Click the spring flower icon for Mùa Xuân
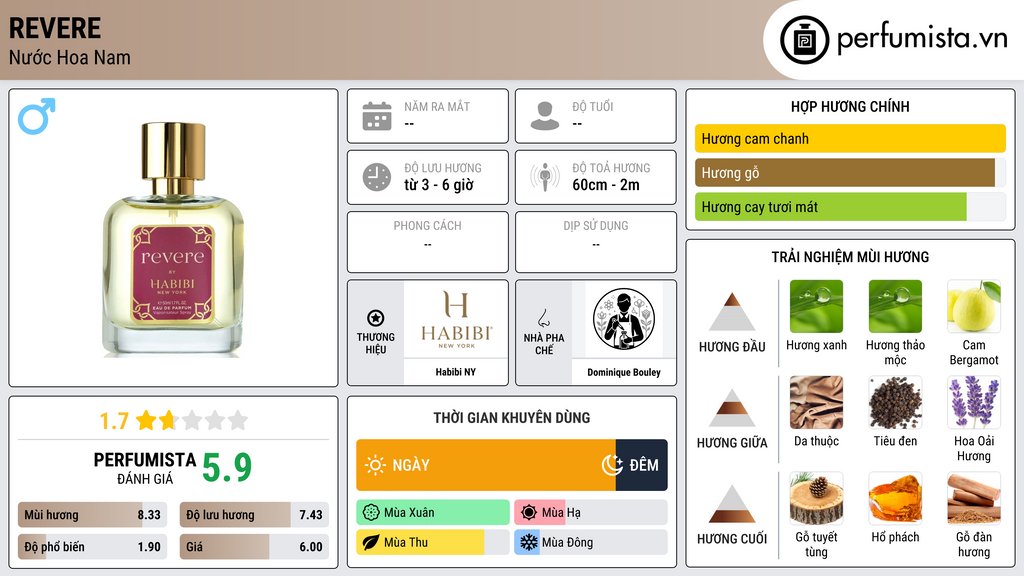 pyautogui.click(x=371, y=513)
